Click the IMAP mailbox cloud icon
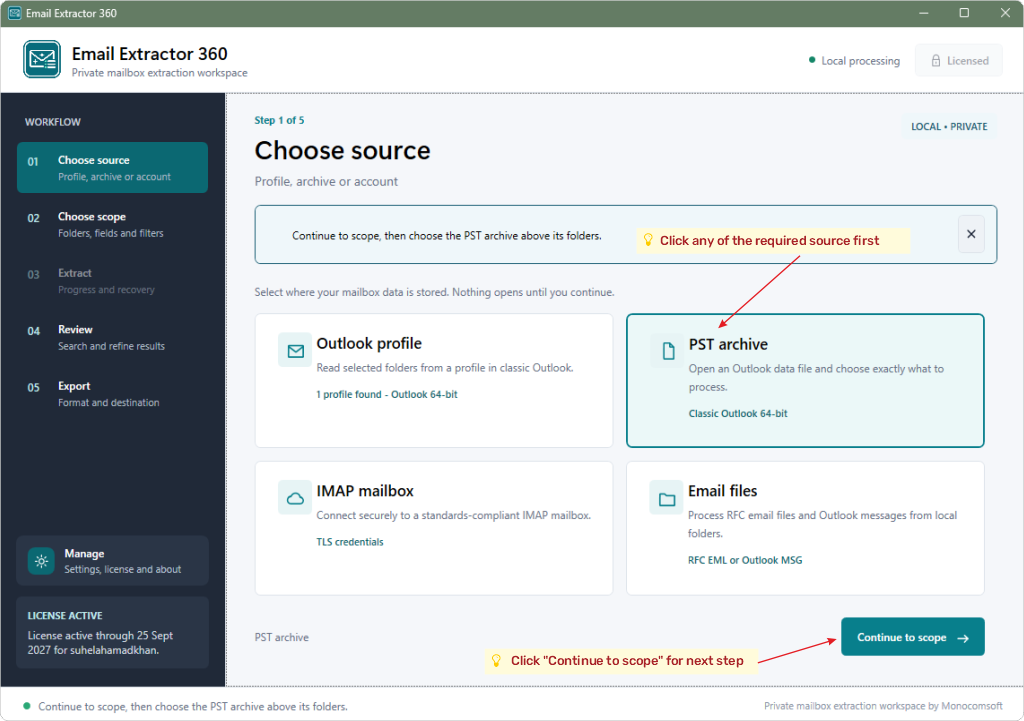 click(x=295, y=498)
